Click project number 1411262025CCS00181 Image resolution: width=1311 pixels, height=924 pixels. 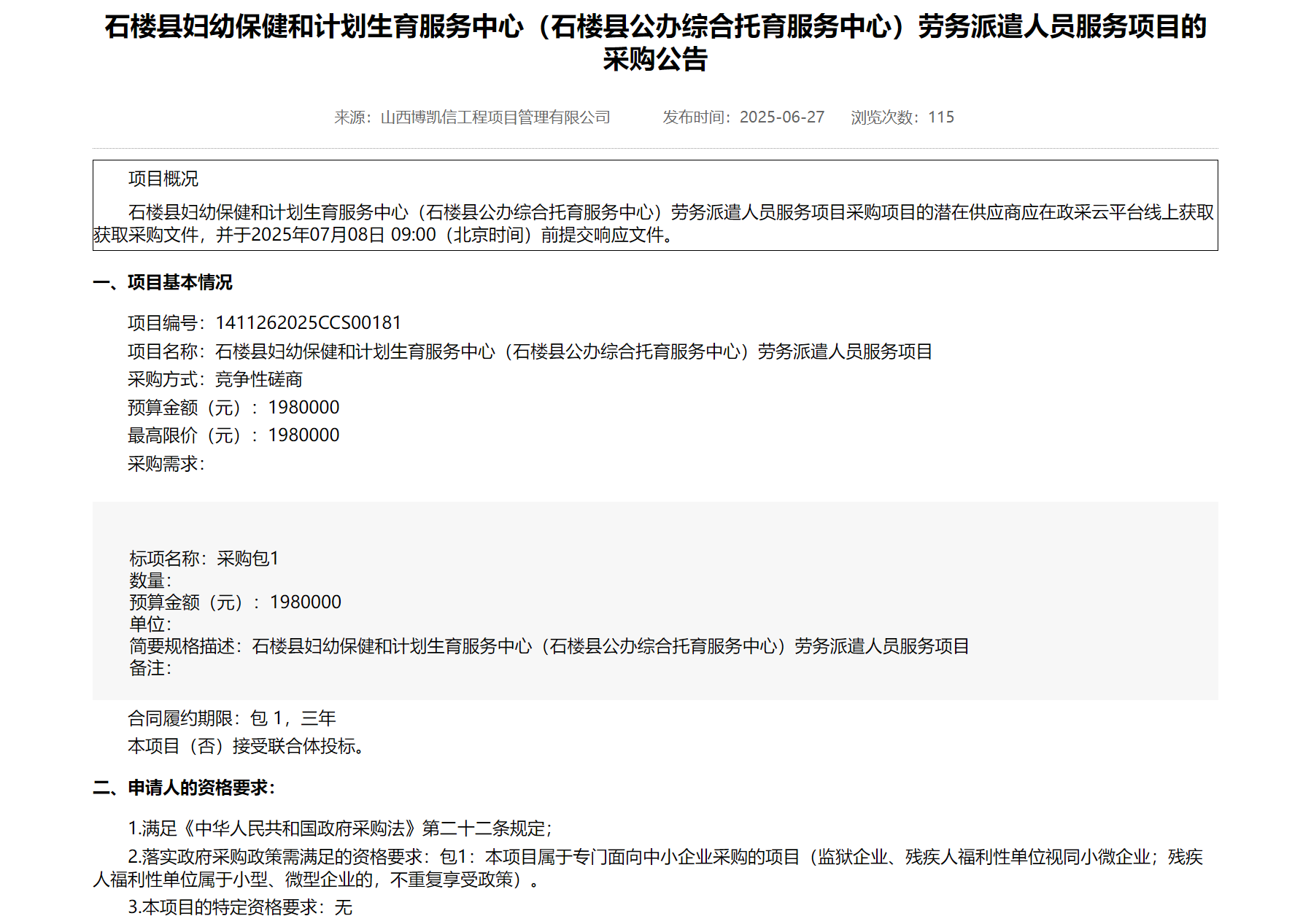[309, 322]
